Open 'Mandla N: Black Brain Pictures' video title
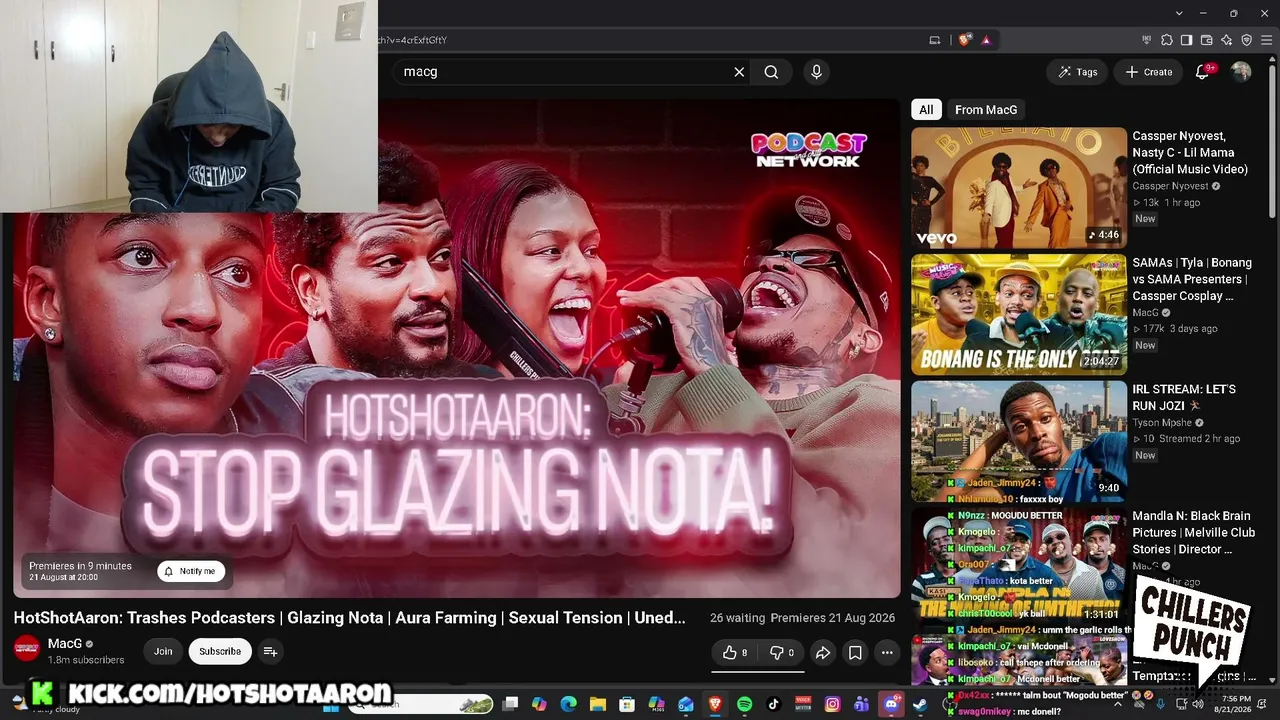The image size is (1280, 720). click(x=1193, y=532)
